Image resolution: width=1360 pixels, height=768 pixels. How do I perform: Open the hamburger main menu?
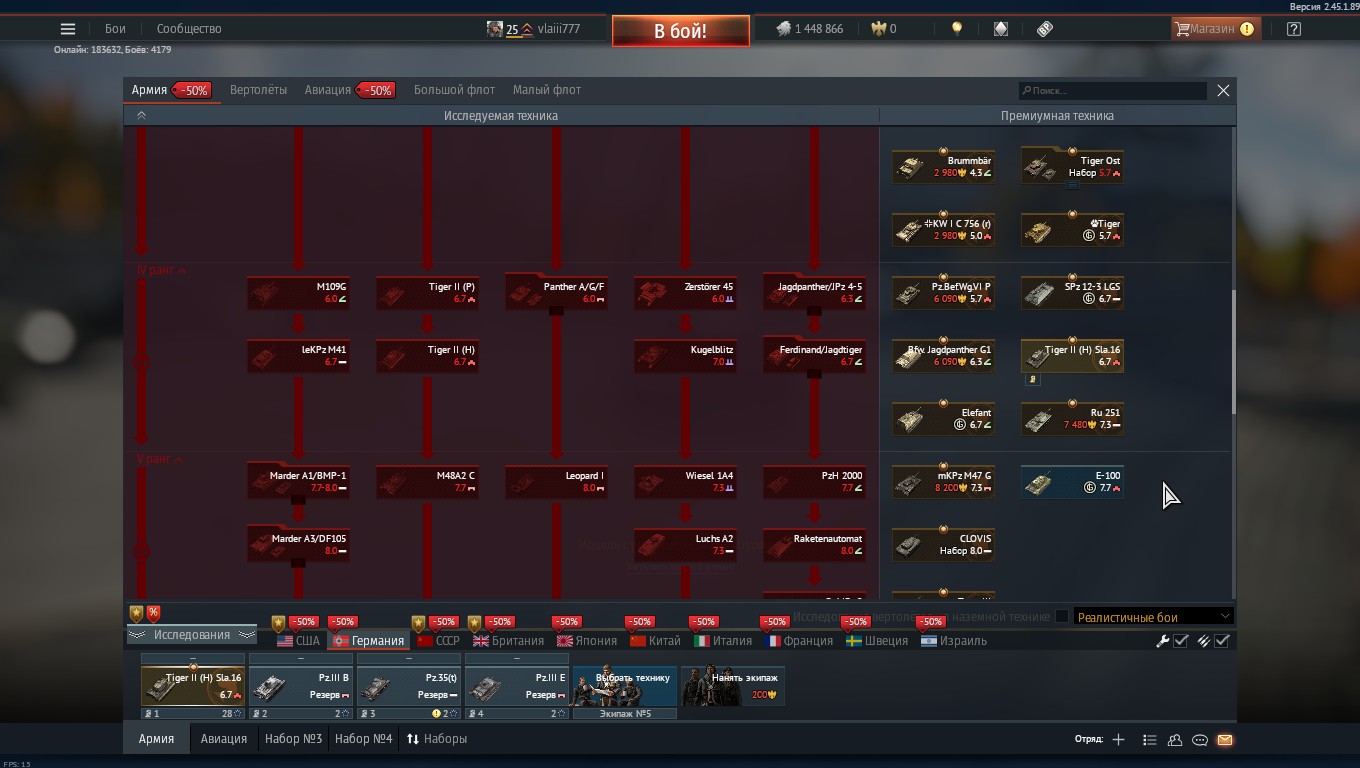68,29
